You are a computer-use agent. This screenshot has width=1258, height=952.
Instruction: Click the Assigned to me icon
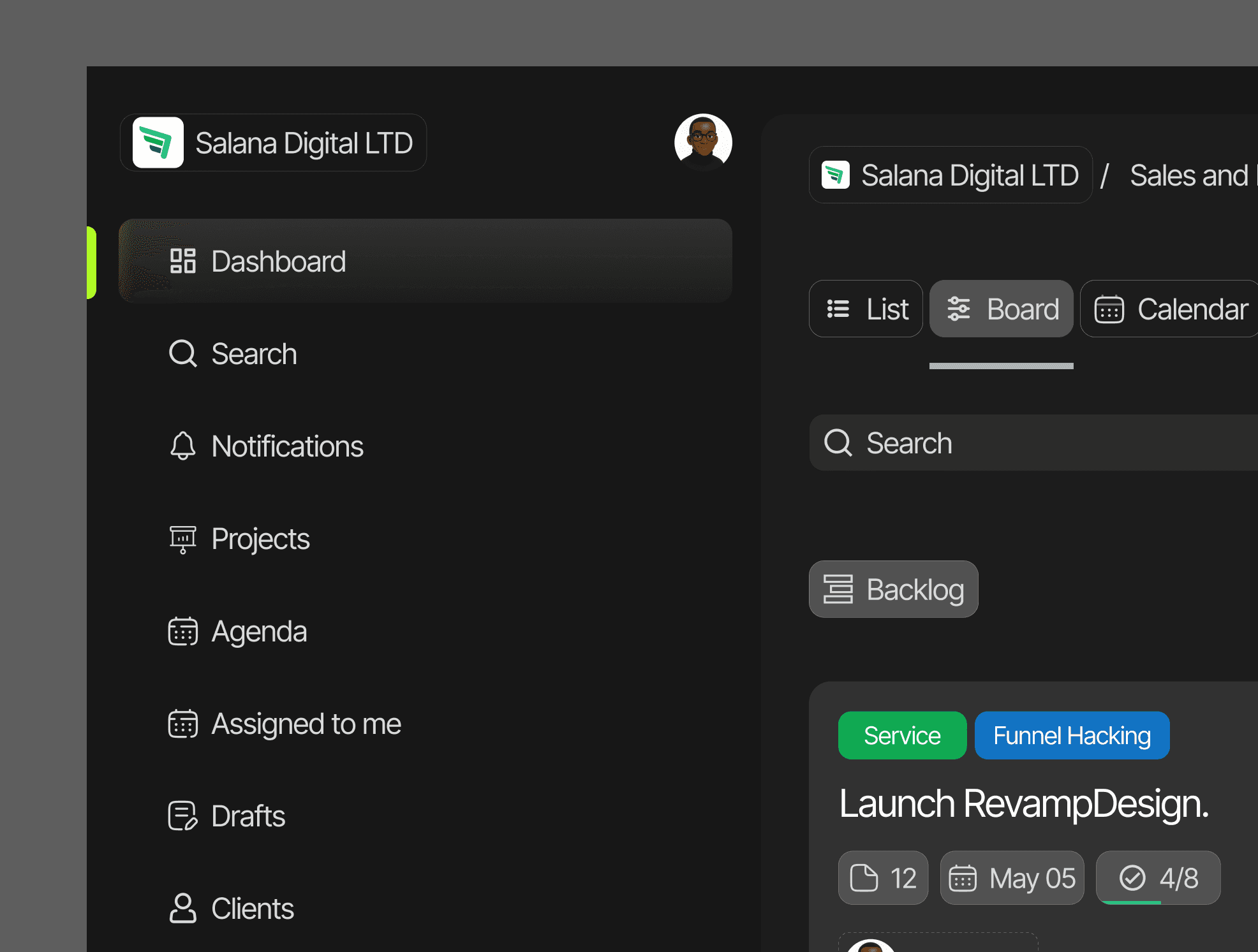click(x=182, y=724)
